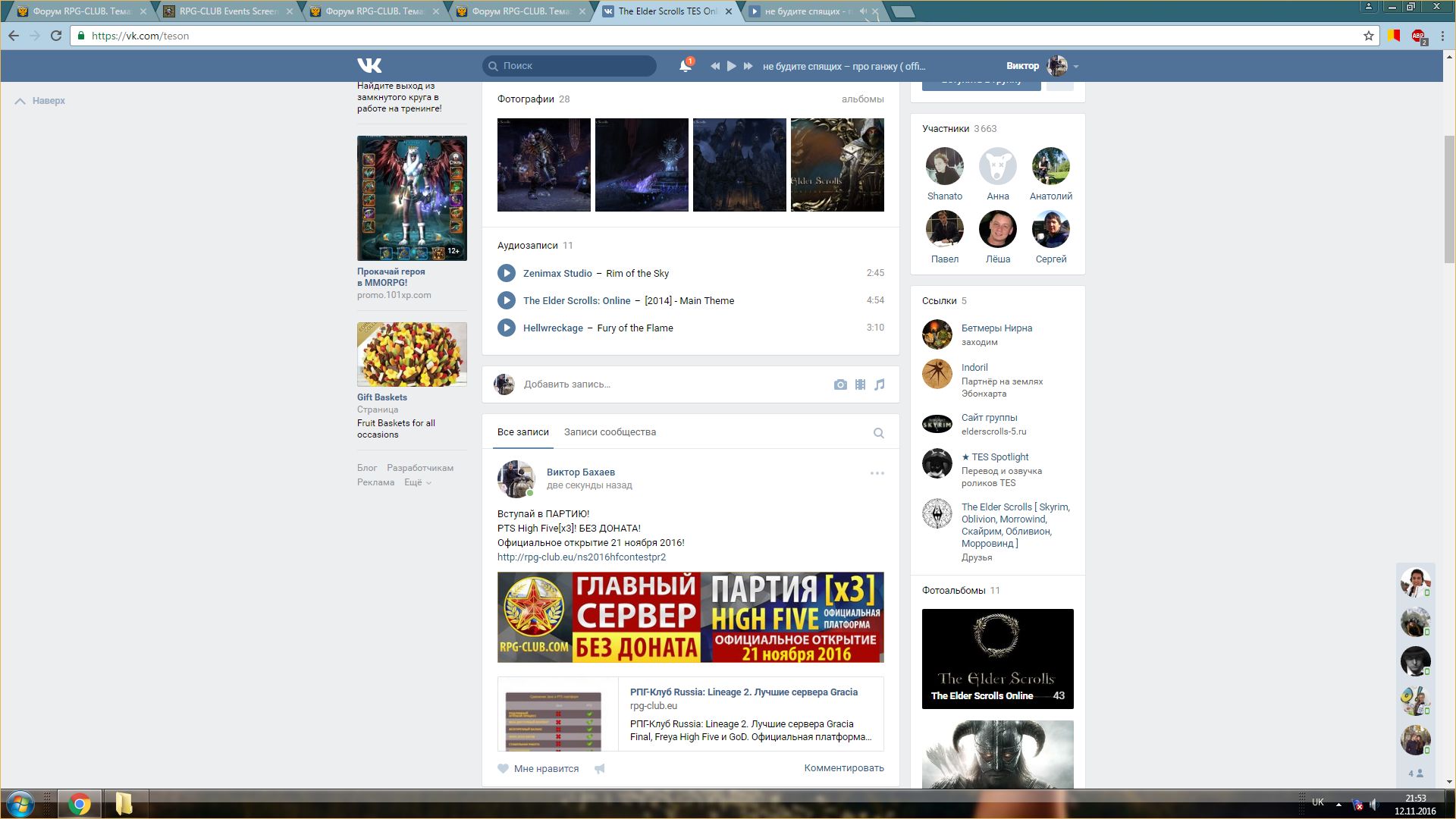Open Сайт группы elderscrolls-5.ru link

[989, 418]
